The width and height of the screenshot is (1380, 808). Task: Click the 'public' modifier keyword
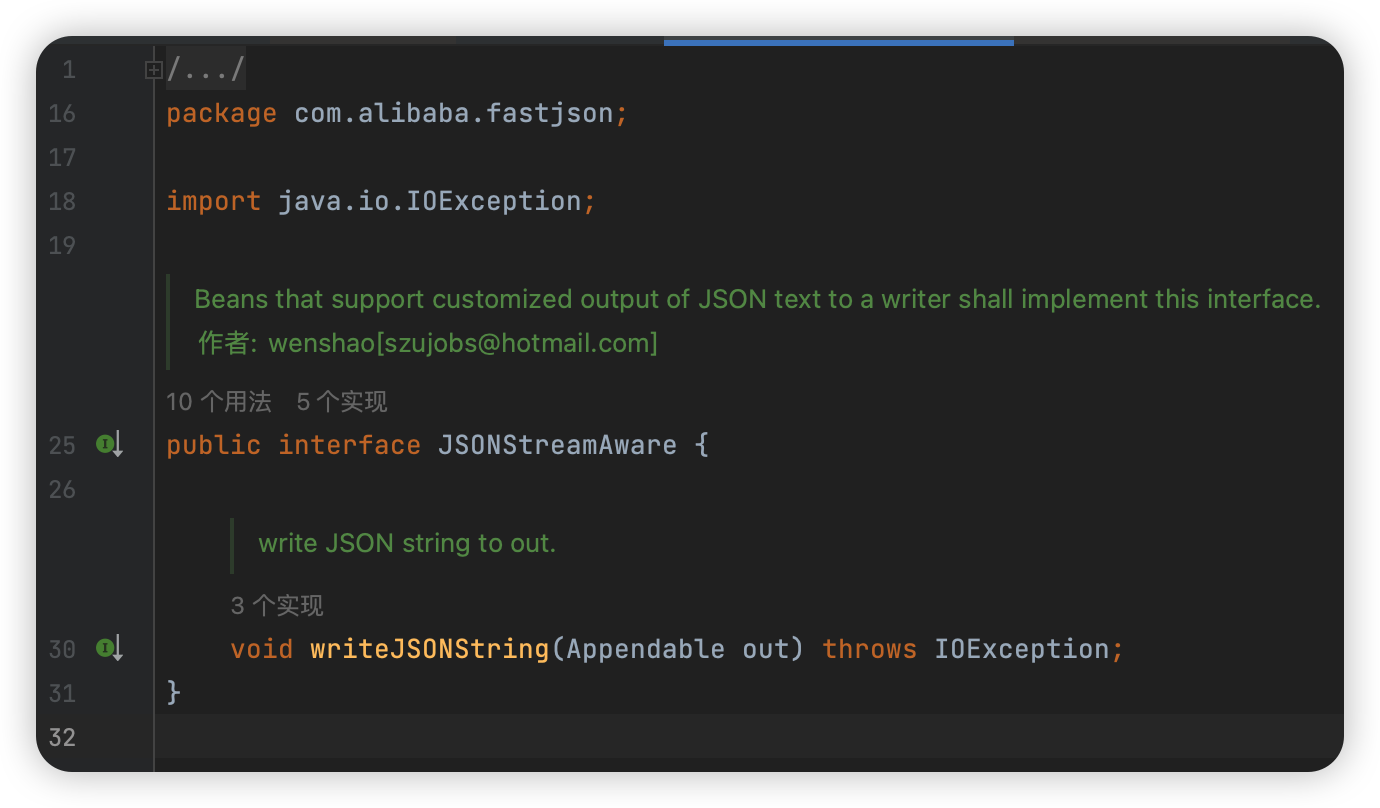point(213,446)
